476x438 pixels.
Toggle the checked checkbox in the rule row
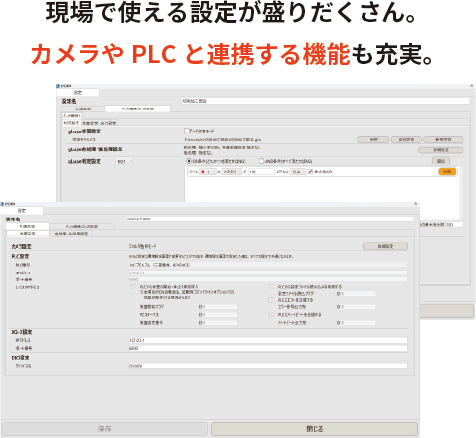point(310,172)
